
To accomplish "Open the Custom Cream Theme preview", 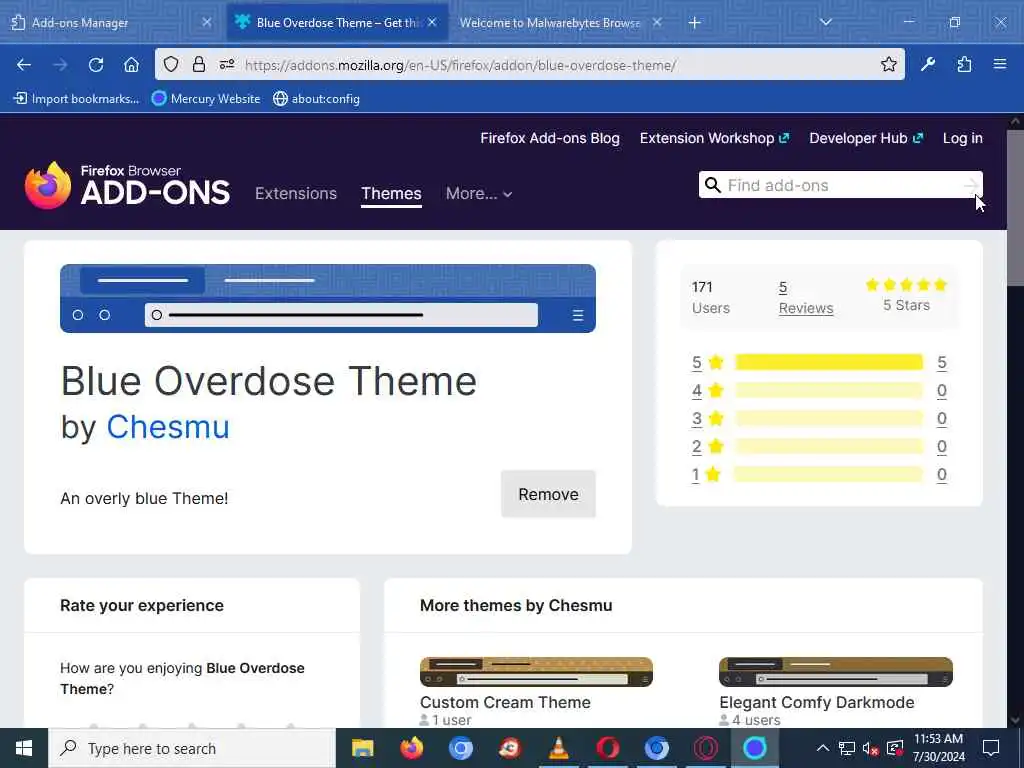I will (x=536, y=672).
